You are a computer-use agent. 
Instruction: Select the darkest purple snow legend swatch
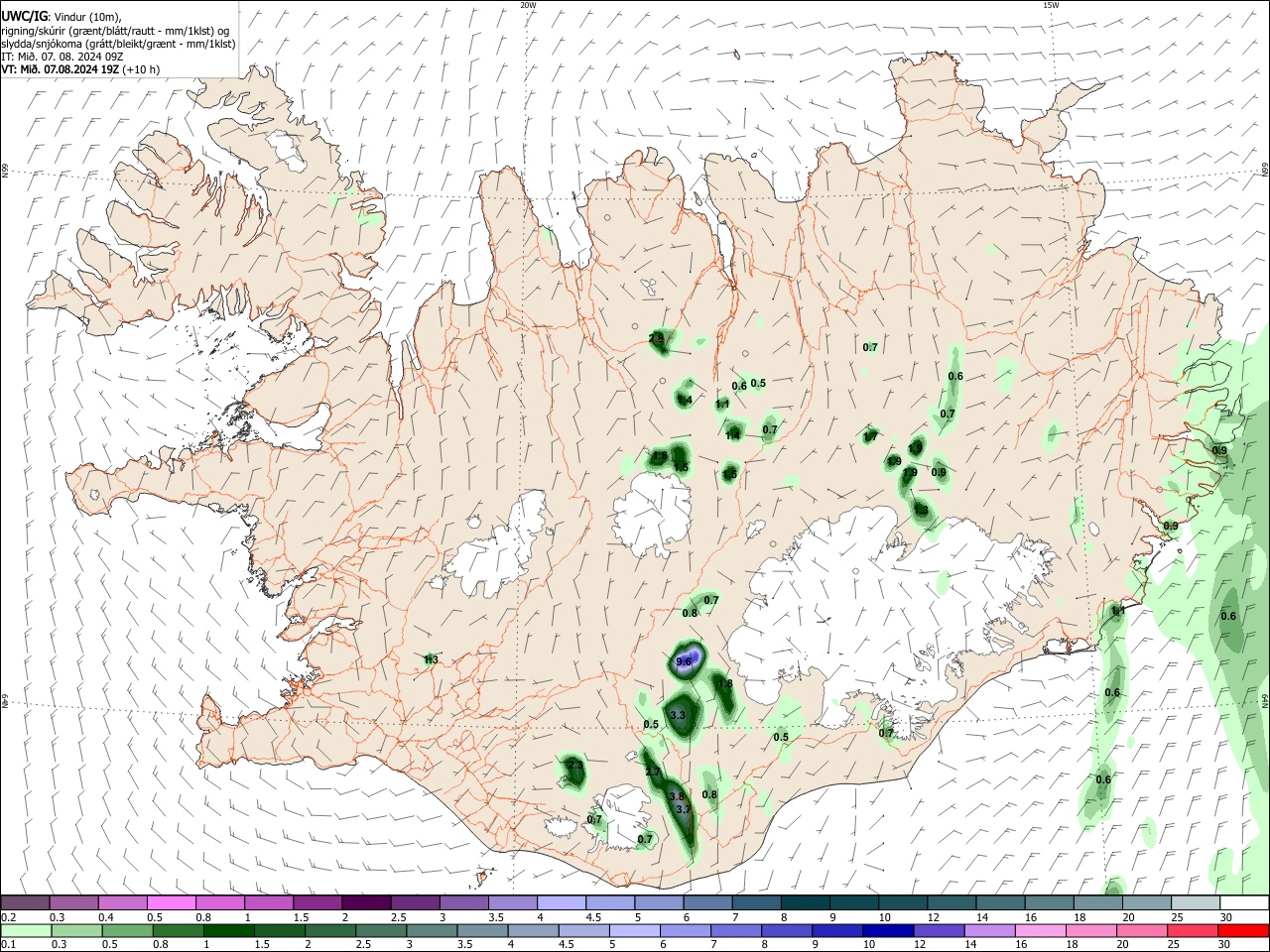[x=365, y=902]
